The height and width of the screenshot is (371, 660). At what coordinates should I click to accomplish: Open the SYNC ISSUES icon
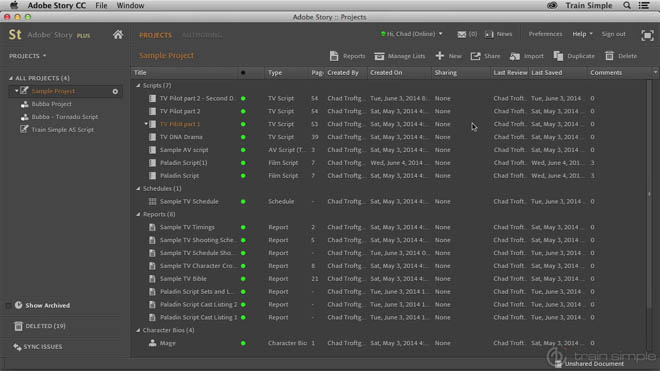(x=17, y=347)
